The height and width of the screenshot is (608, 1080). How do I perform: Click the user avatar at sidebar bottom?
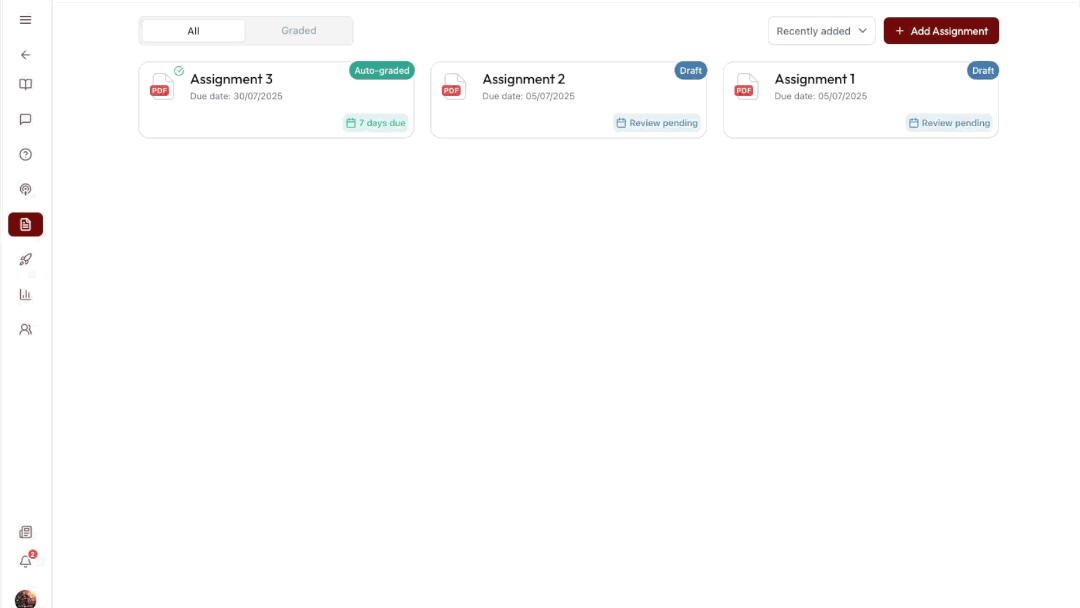coord(26,599)
